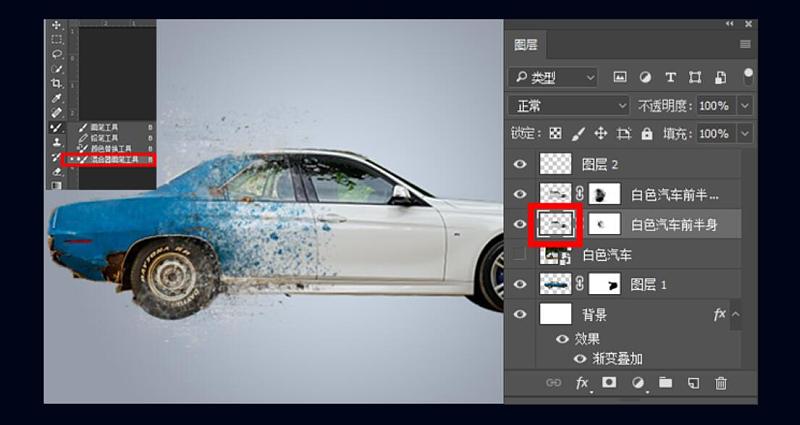Select the 白色汽车前半... layer mask thumbnail

pyautogui.click(x=605, y=194)
